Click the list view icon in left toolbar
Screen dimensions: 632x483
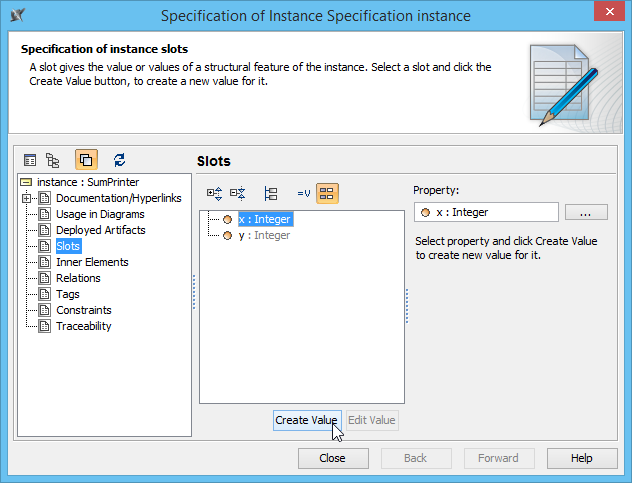tap(30, 160)
